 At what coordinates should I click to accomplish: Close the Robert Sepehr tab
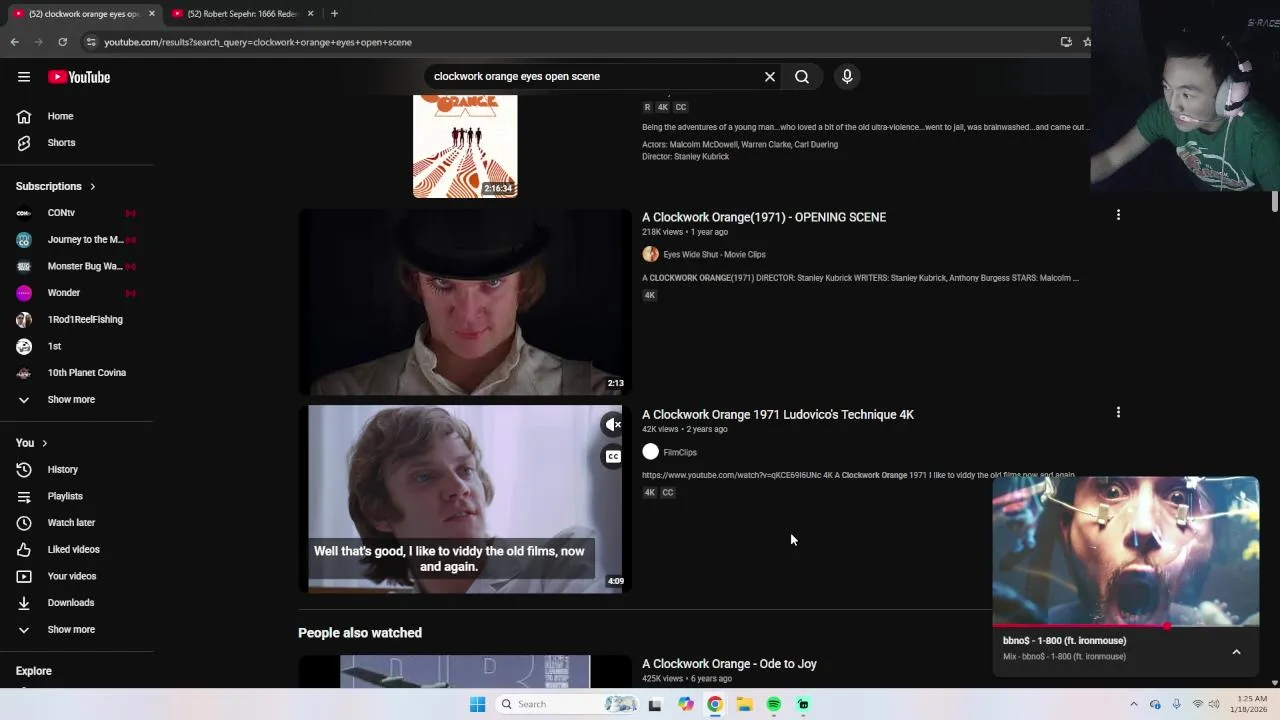click(310, 14)
